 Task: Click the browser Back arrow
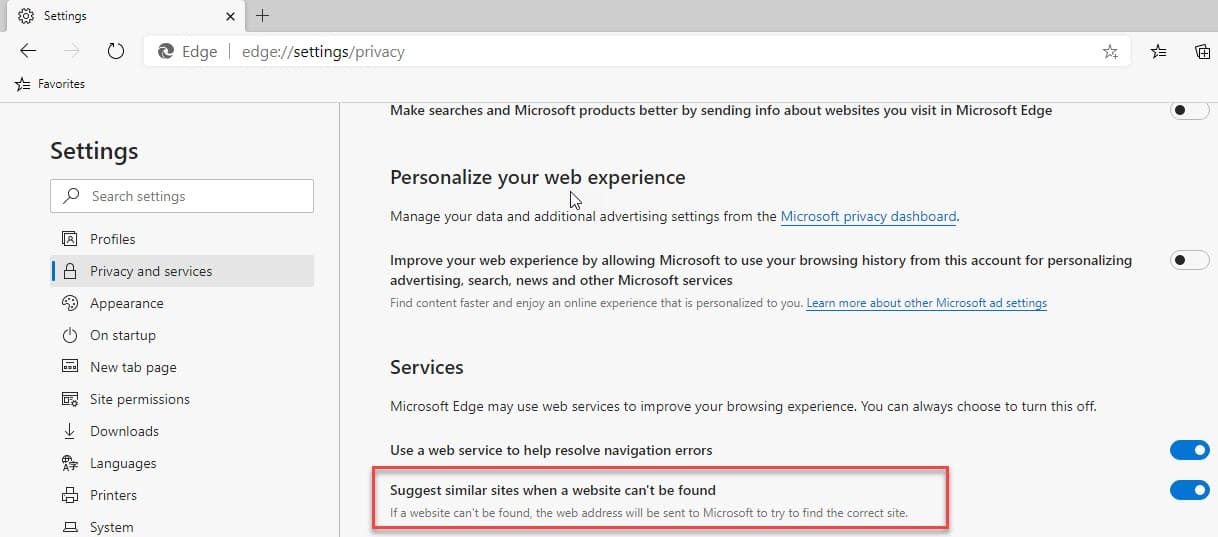click(28, 51)
